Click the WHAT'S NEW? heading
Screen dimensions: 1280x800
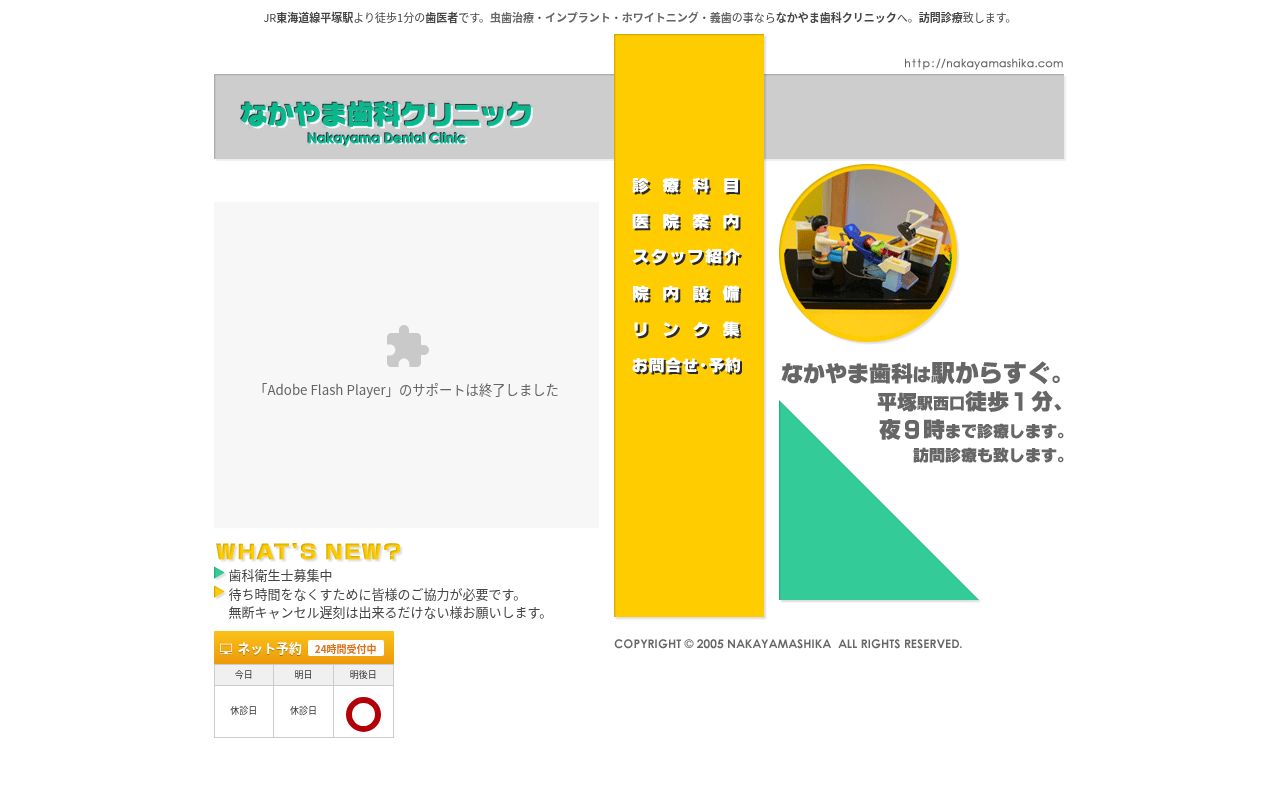(x=308, y=552)
